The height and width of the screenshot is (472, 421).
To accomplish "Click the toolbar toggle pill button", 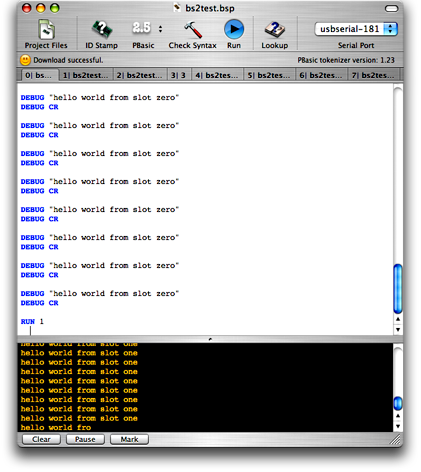I will point(391,8).
